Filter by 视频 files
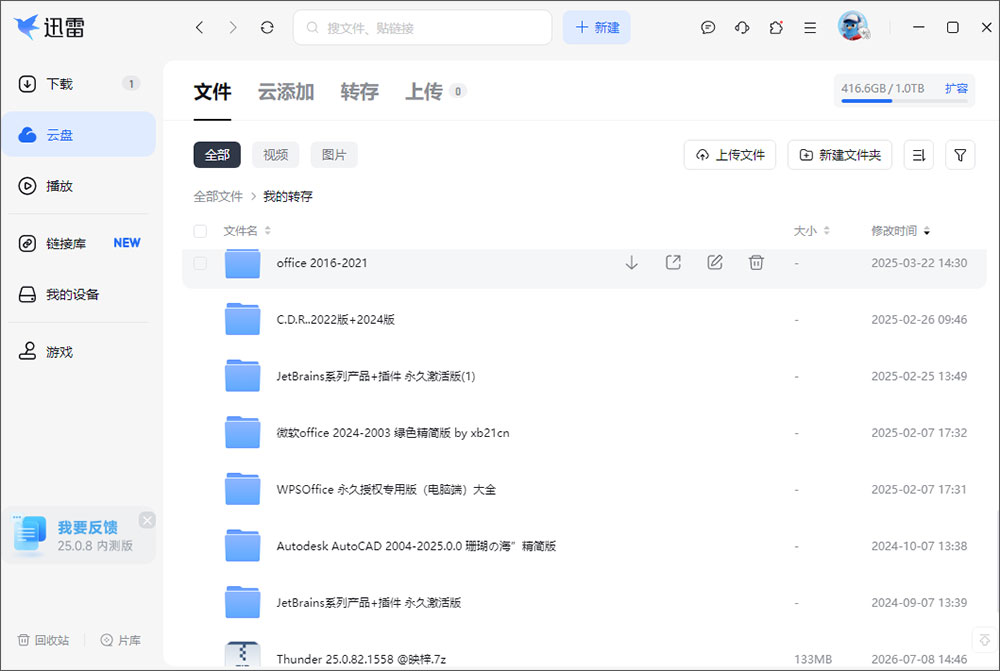This screenshot has height=671, width=1000. [276, 155]
